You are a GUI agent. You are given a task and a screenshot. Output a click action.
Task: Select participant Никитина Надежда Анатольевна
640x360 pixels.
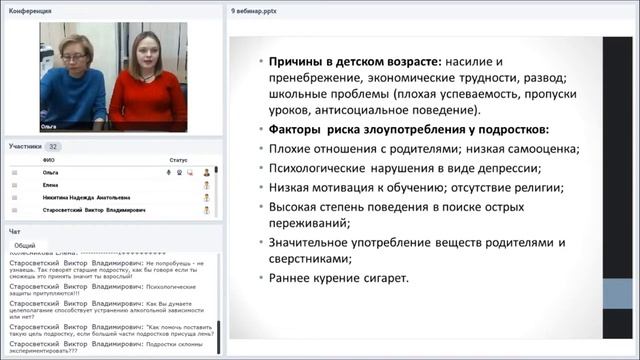tap(87, 198)
